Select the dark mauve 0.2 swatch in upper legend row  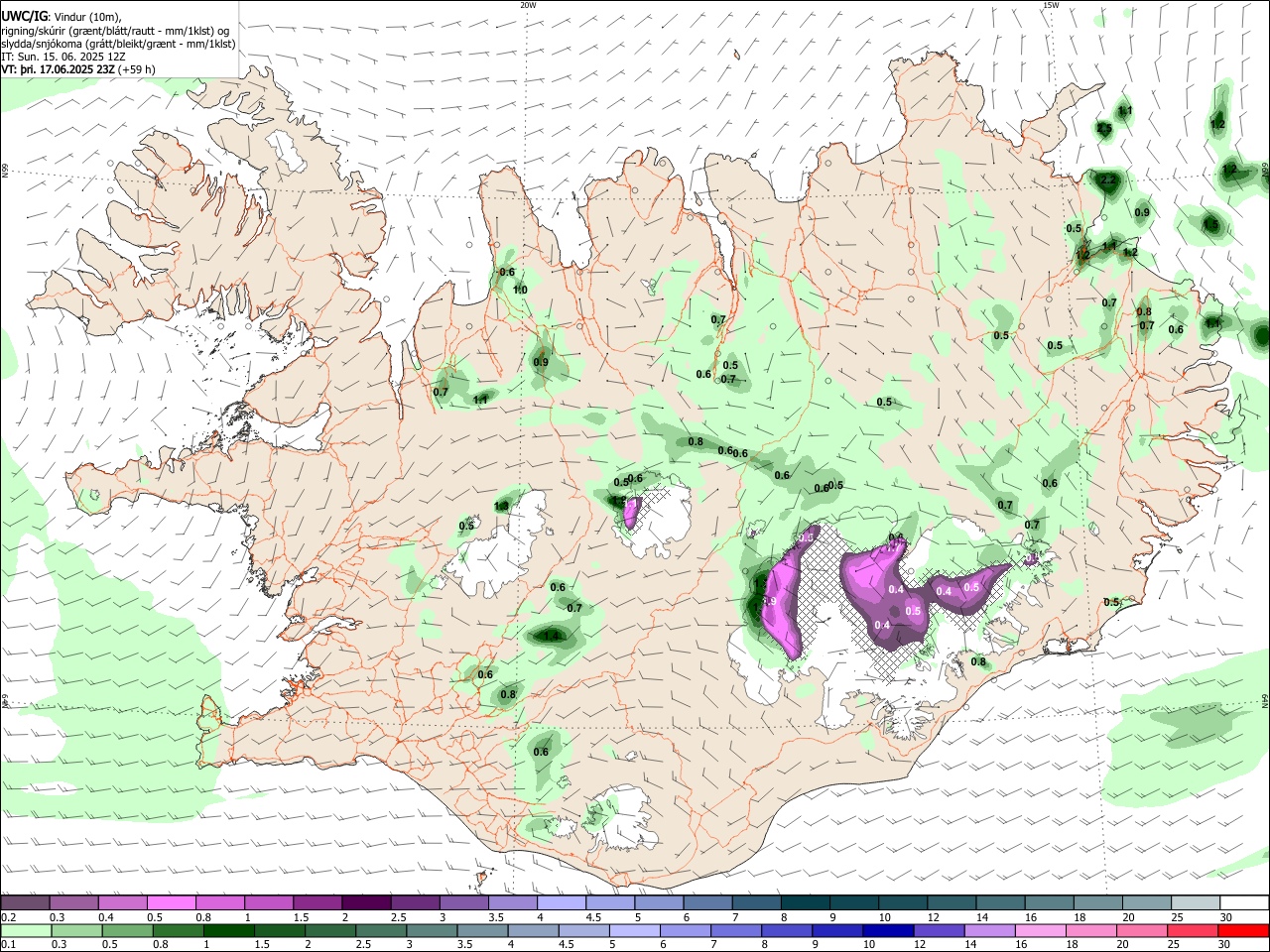tap(25, 903)
